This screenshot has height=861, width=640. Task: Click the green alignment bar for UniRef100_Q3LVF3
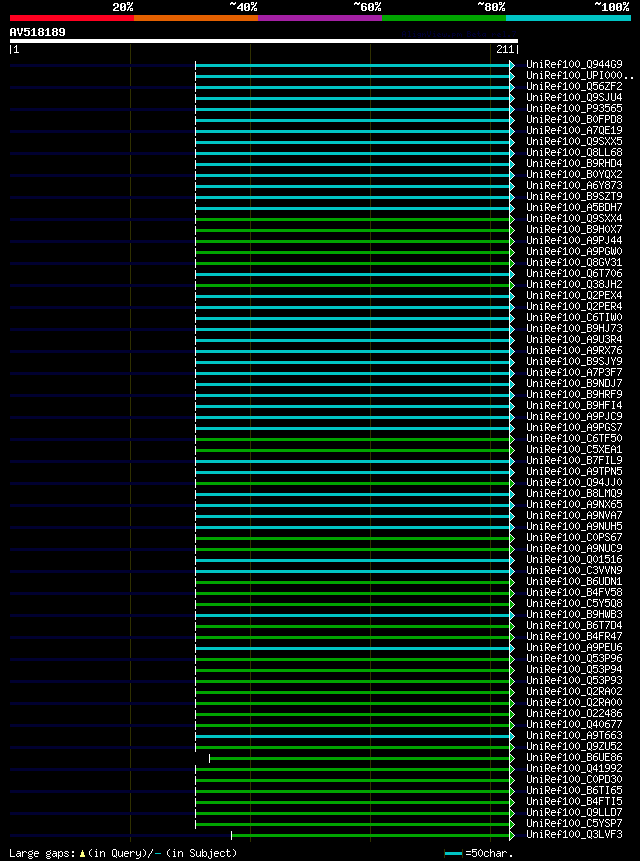[x=371, y=835]
